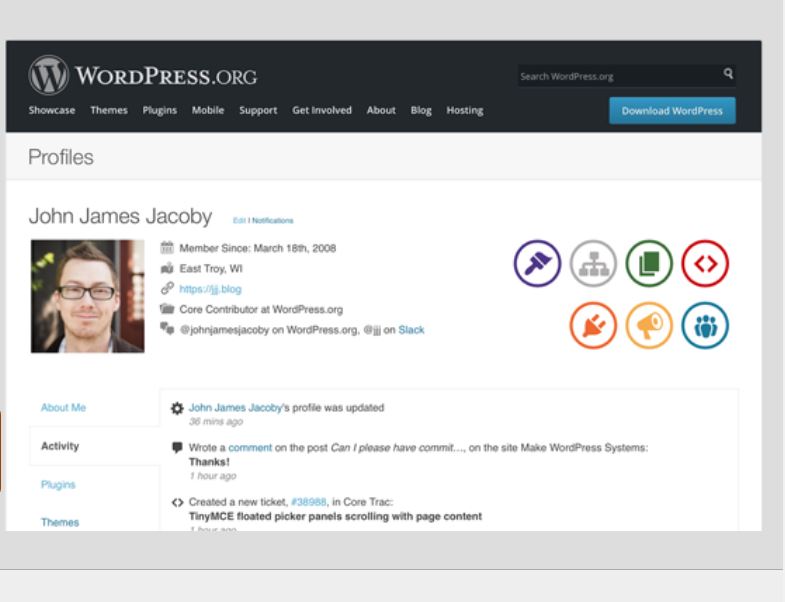Open the Plugins navigation item
This screenshot has height=602, width=785.
(160, 110)
